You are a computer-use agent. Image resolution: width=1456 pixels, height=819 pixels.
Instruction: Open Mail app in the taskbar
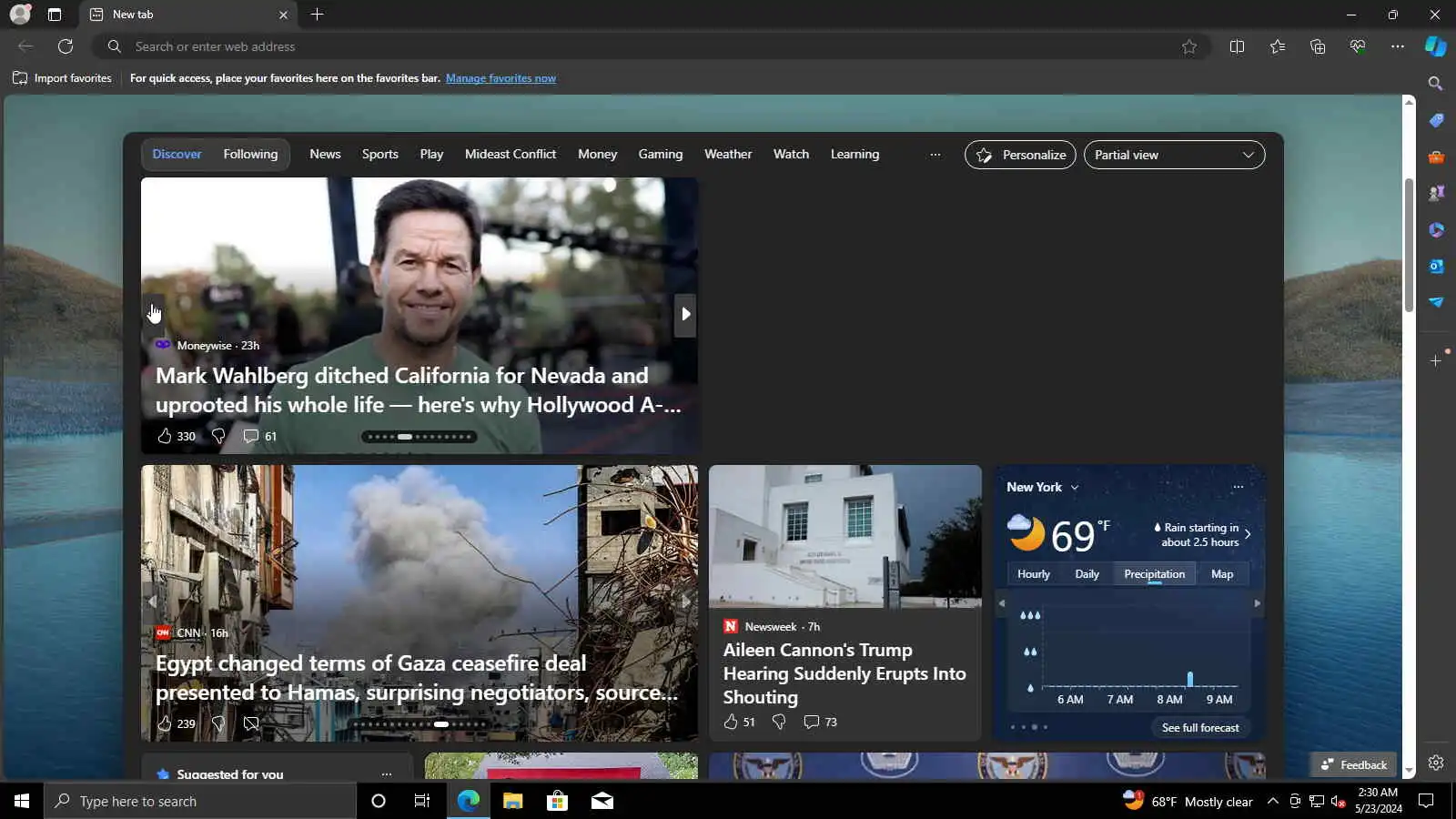[602, 801]
